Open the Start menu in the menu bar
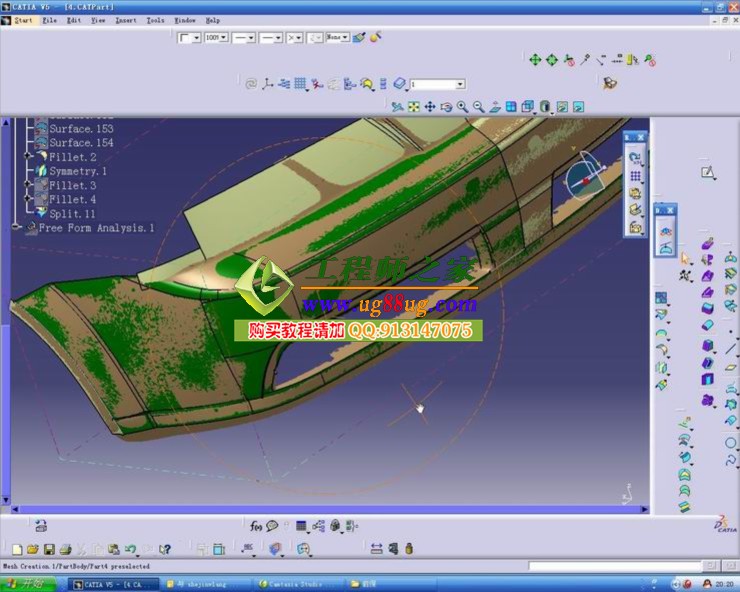Screen dimensions: 740x592 [23, 20]
